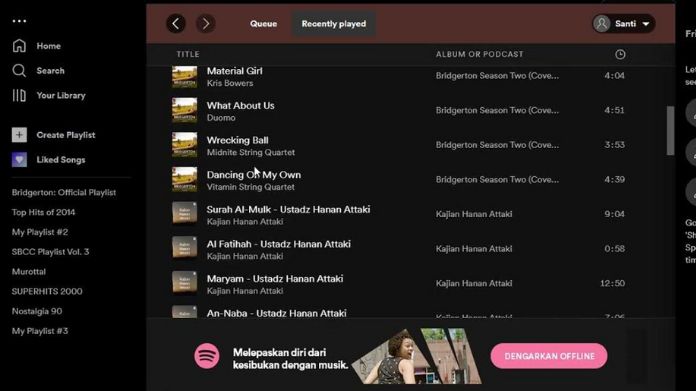The height and width of the screenshot is (391, 696).
Task: Click the Your Library icon
Action: [19, 95]
